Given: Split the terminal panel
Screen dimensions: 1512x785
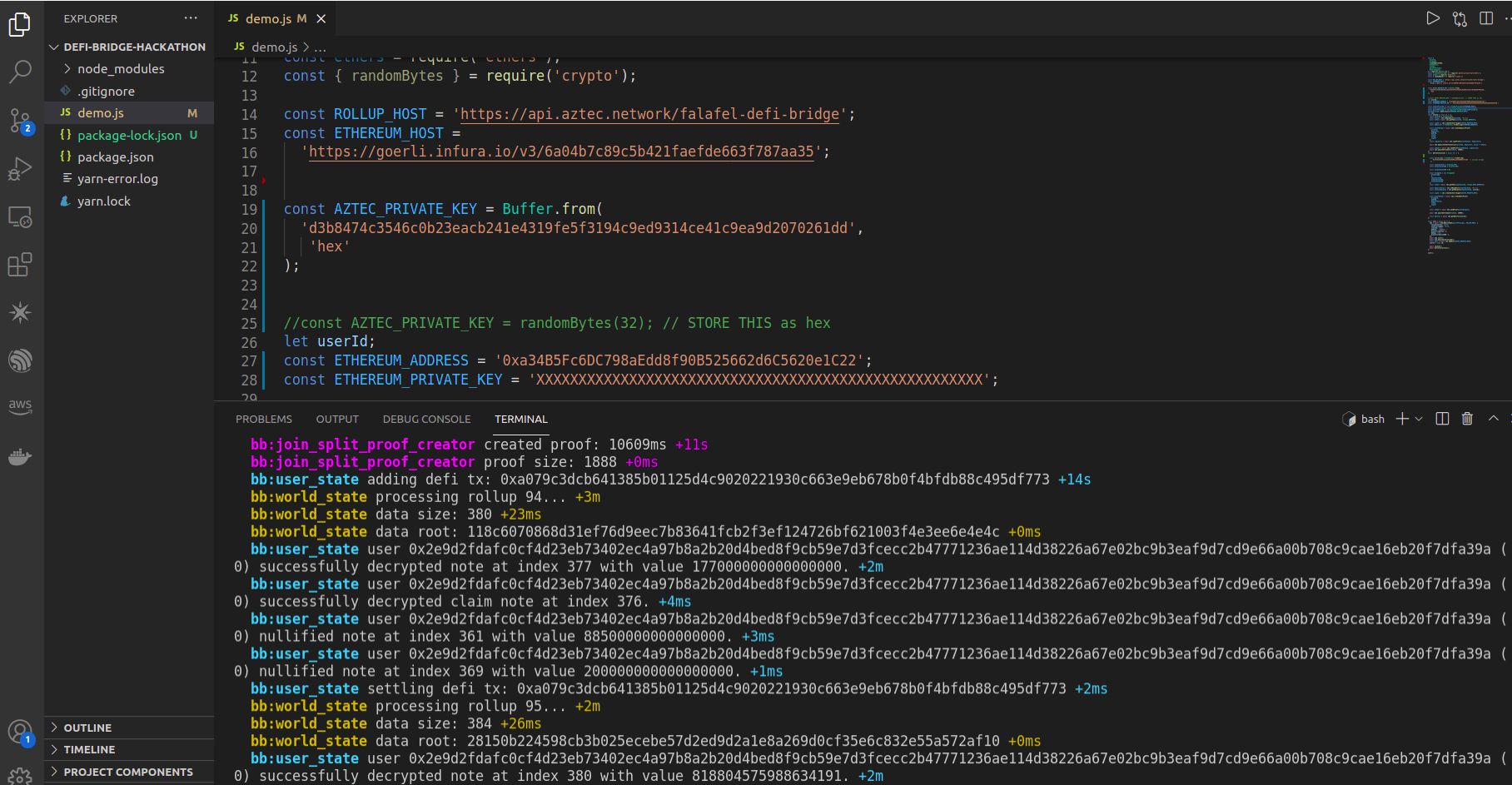Looking at the screenshot, I should pos(1443,419).
